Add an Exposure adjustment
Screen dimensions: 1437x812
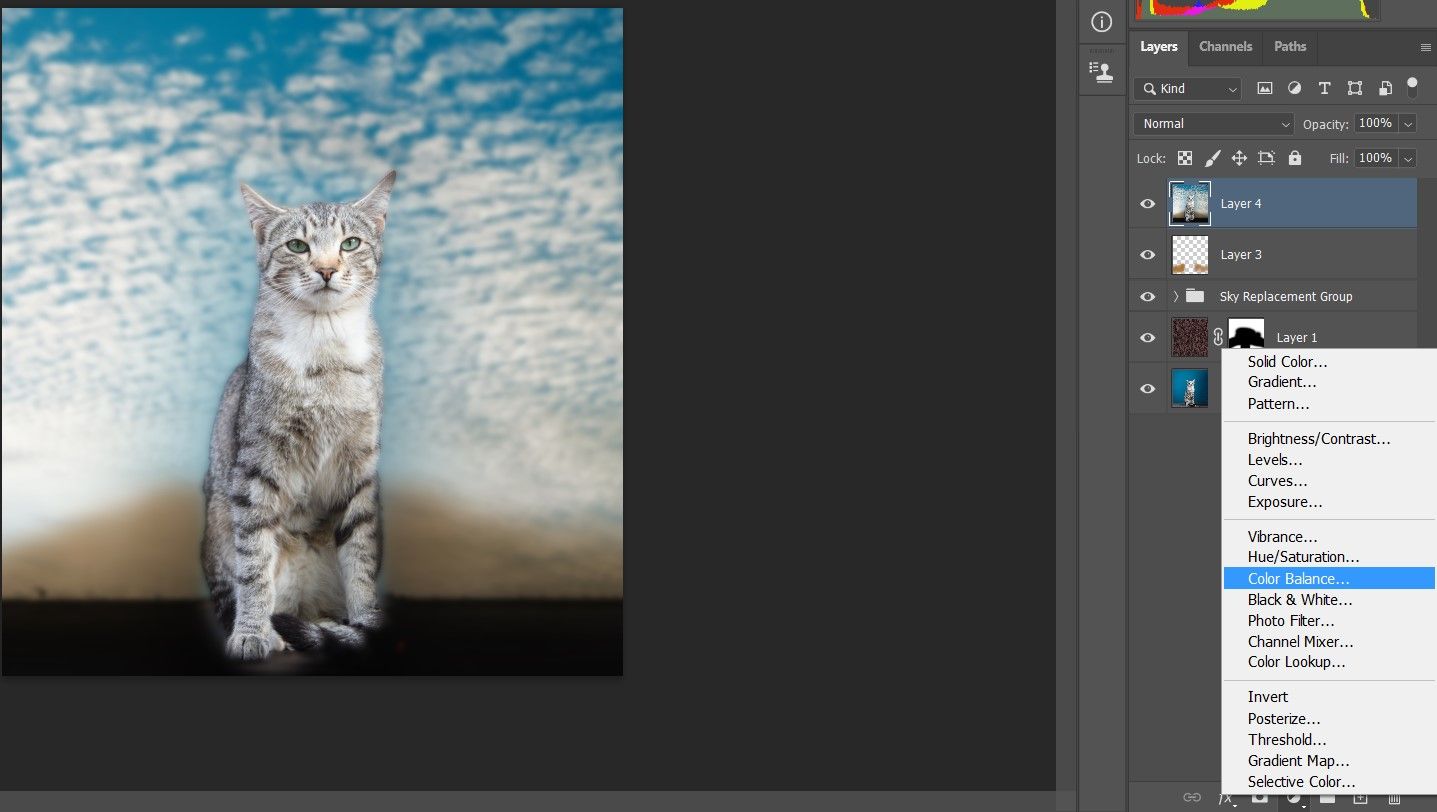click(x=1329, y=502)
